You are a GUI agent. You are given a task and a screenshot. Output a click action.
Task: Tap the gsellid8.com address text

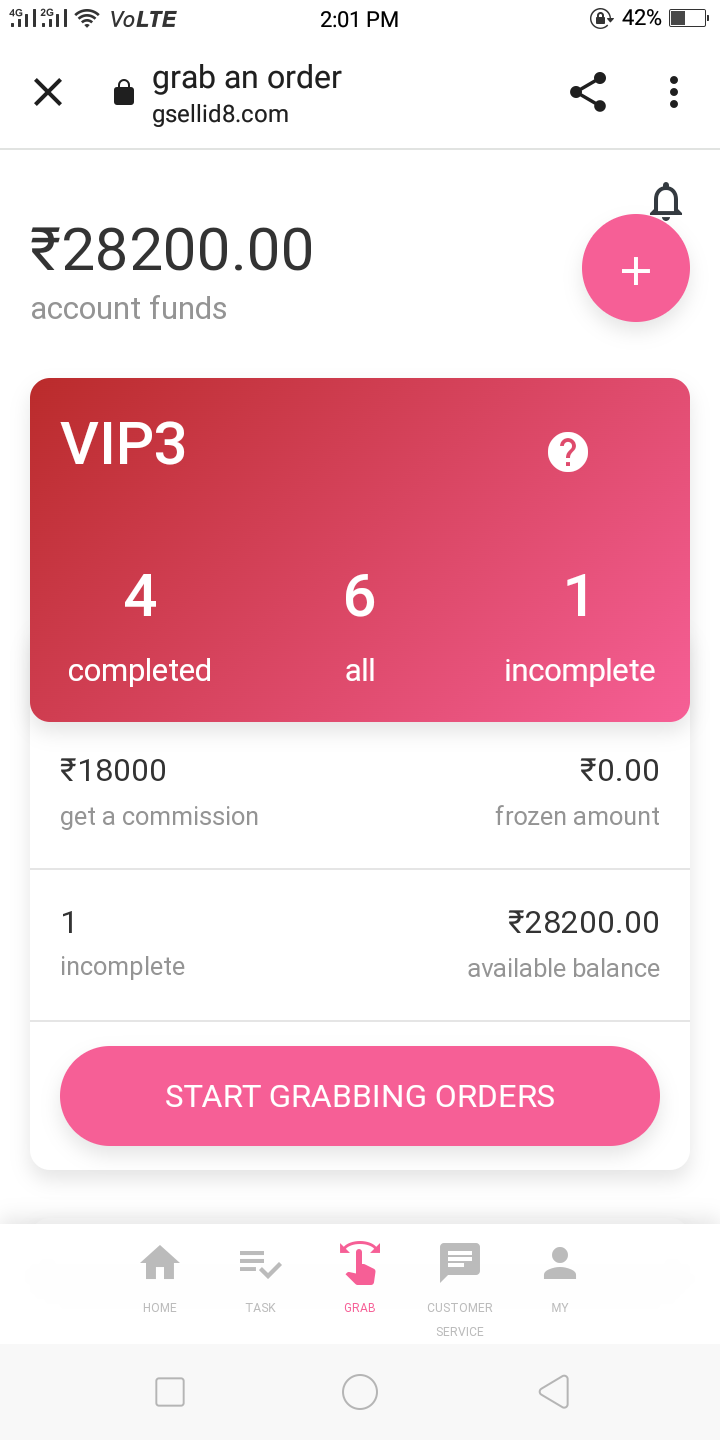pyautogui.click(x=220, y=115)
